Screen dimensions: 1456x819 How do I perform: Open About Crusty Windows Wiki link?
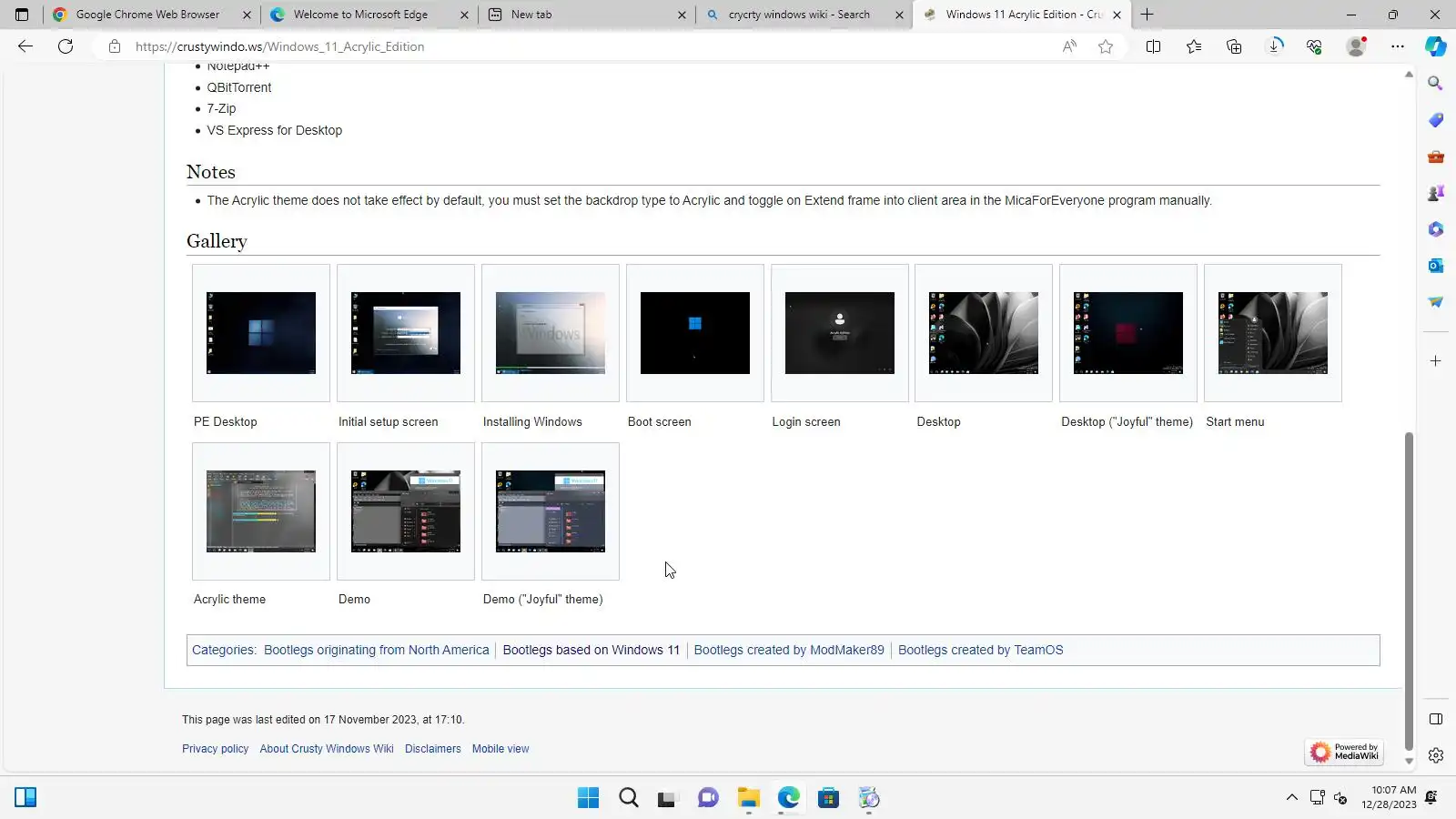(327, 749)
